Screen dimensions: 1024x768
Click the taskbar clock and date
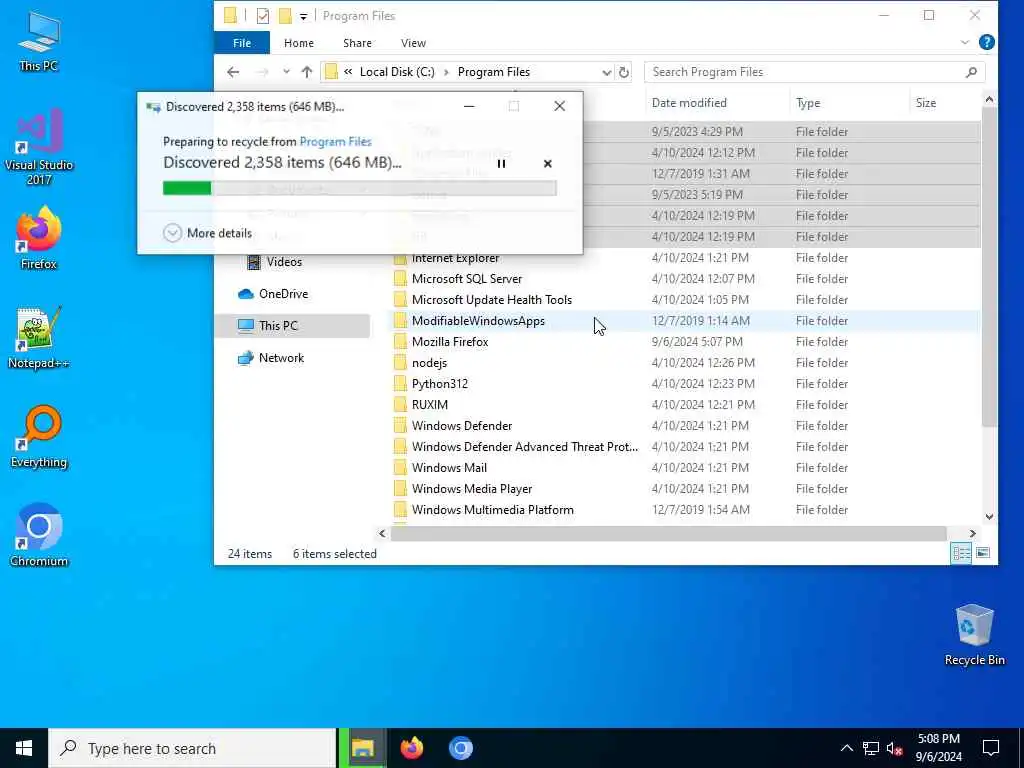pos(938,748)
